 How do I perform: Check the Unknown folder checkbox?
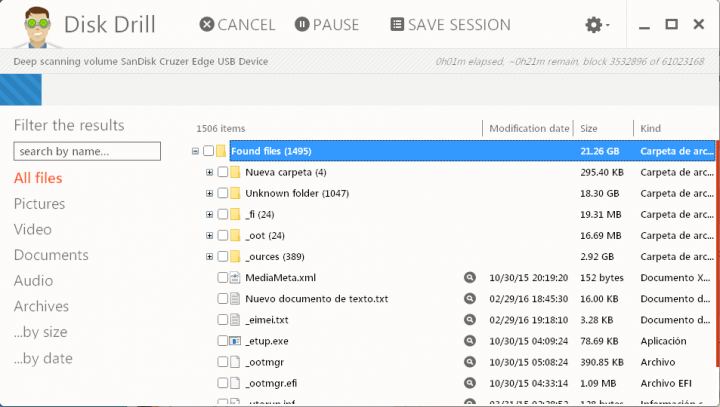[x=223, y=193]
